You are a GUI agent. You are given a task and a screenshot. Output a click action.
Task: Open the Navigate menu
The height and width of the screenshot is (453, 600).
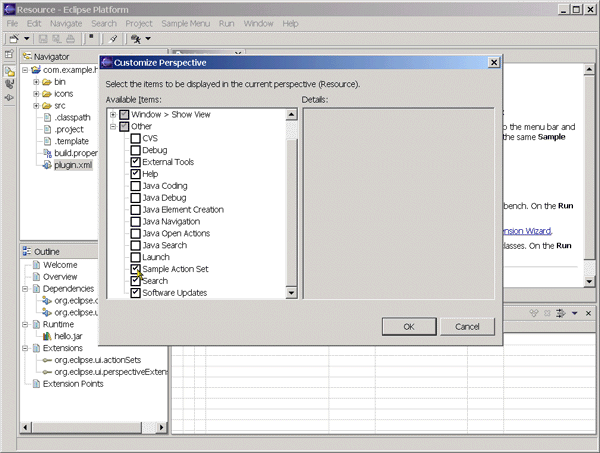pos(66,24)
